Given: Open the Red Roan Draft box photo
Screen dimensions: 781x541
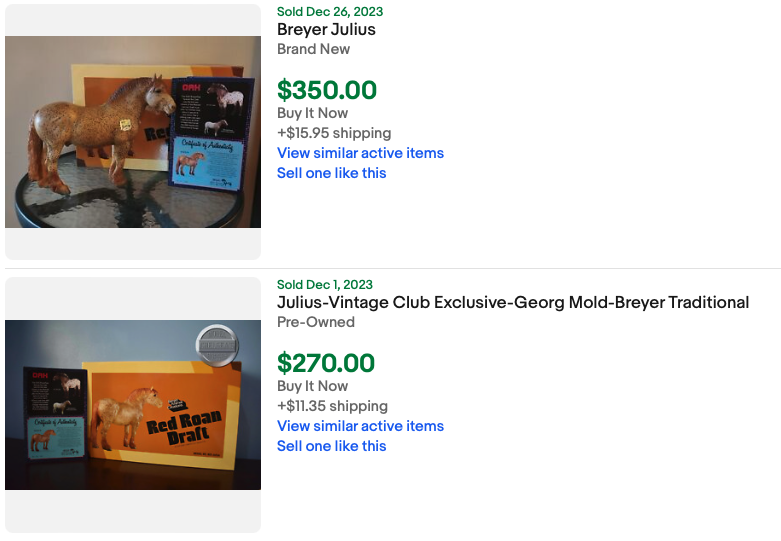Looking at the screenshot, I should (133, 405).
